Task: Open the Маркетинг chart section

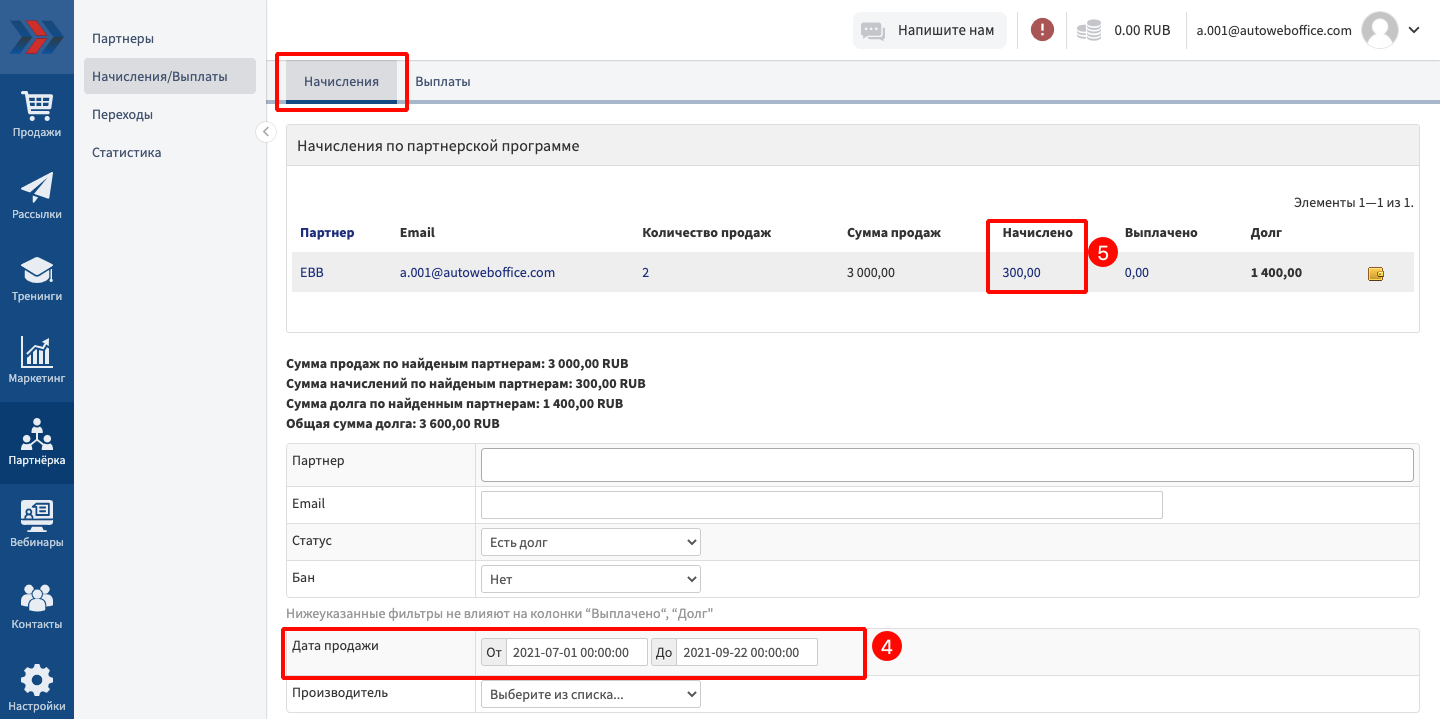Action: coord(37,360)
